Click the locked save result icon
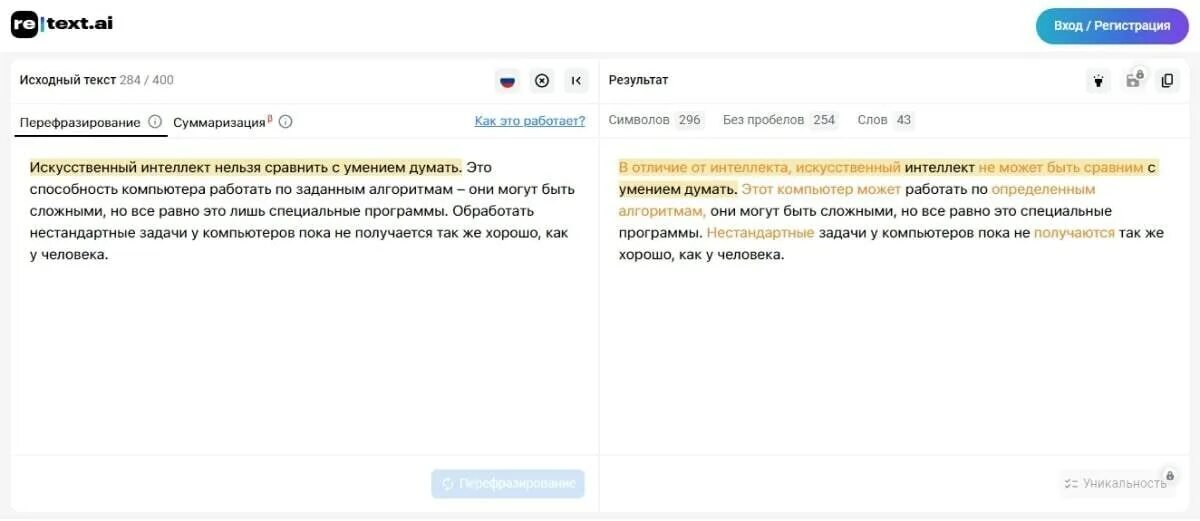Viewport: 1200px width, 521px height. (1133, 80)
